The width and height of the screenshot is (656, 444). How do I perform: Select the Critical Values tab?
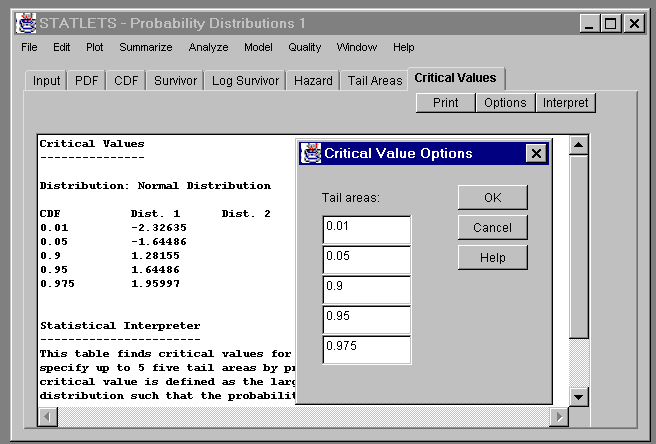point(456,78)
